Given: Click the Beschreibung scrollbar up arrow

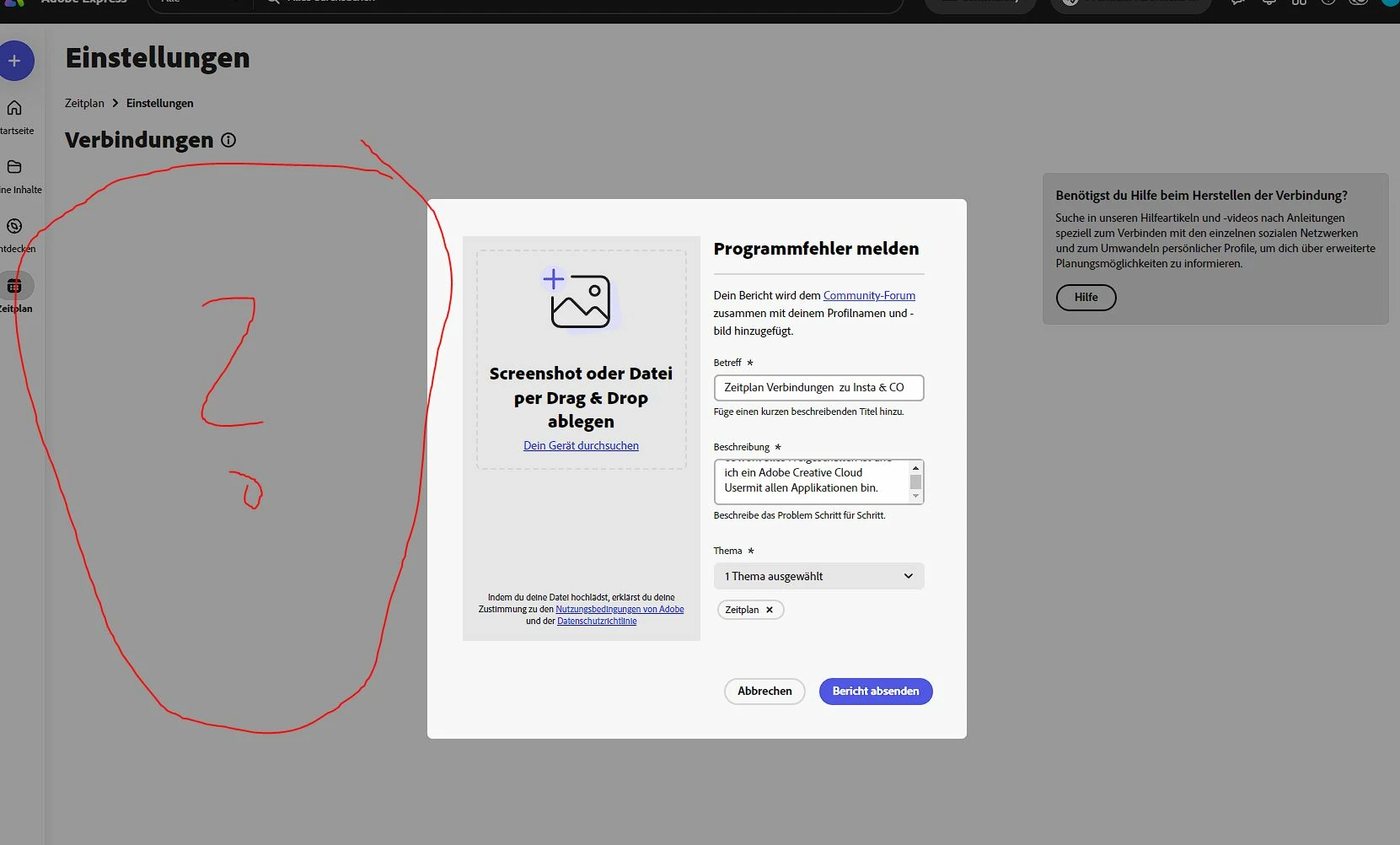Looking at the screenshot, I should (x=915, y=467).
